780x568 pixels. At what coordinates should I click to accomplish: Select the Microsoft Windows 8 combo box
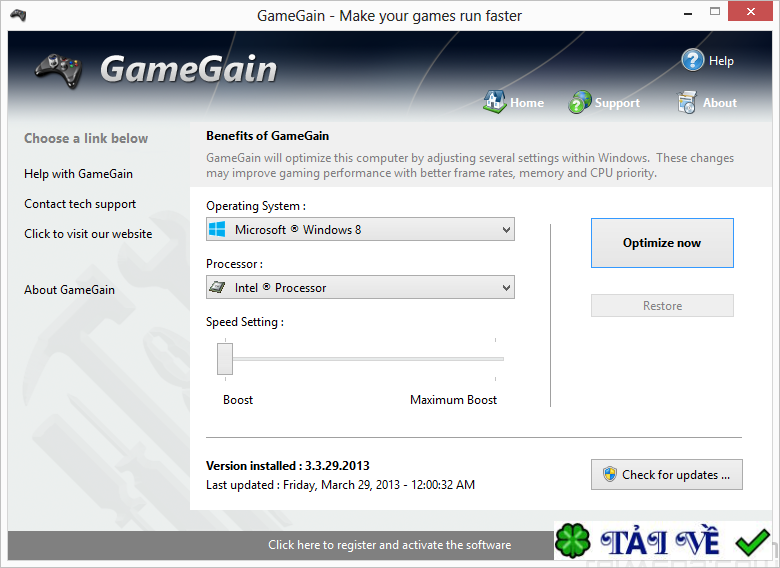click(360, 229)
